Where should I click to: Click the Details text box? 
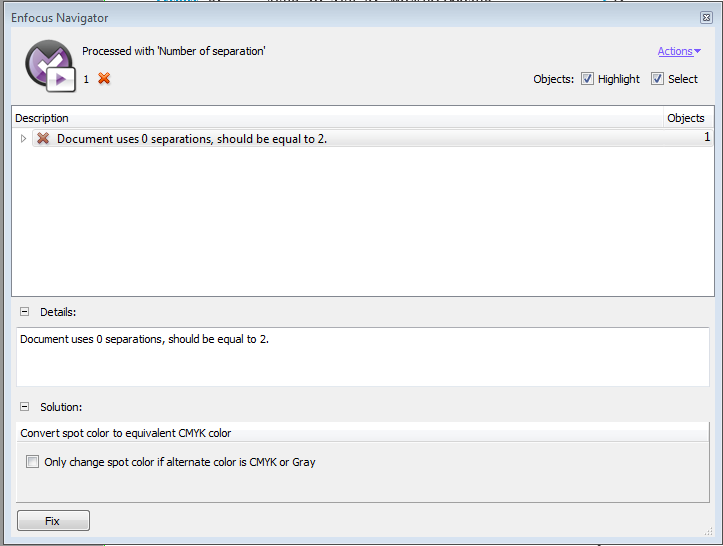(363, 357)
